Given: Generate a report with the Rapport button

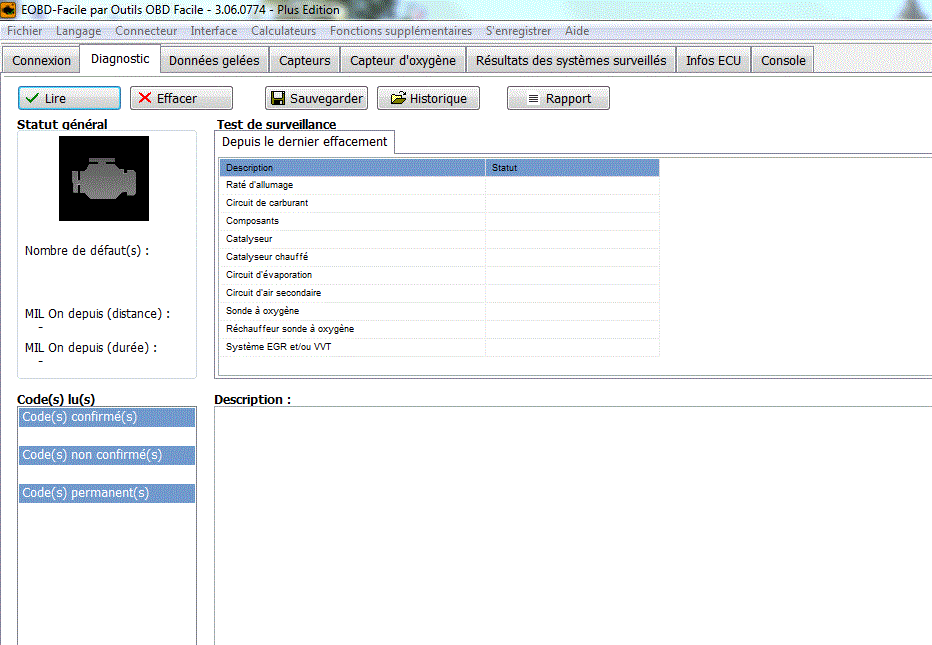Looking at the screenshot, I should (x=558, y=98).
